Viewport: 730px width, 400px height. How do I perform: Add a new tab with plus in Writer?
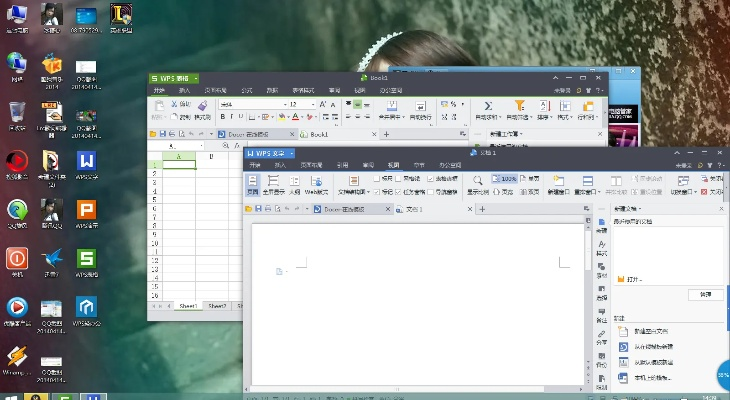pos(482,209)
